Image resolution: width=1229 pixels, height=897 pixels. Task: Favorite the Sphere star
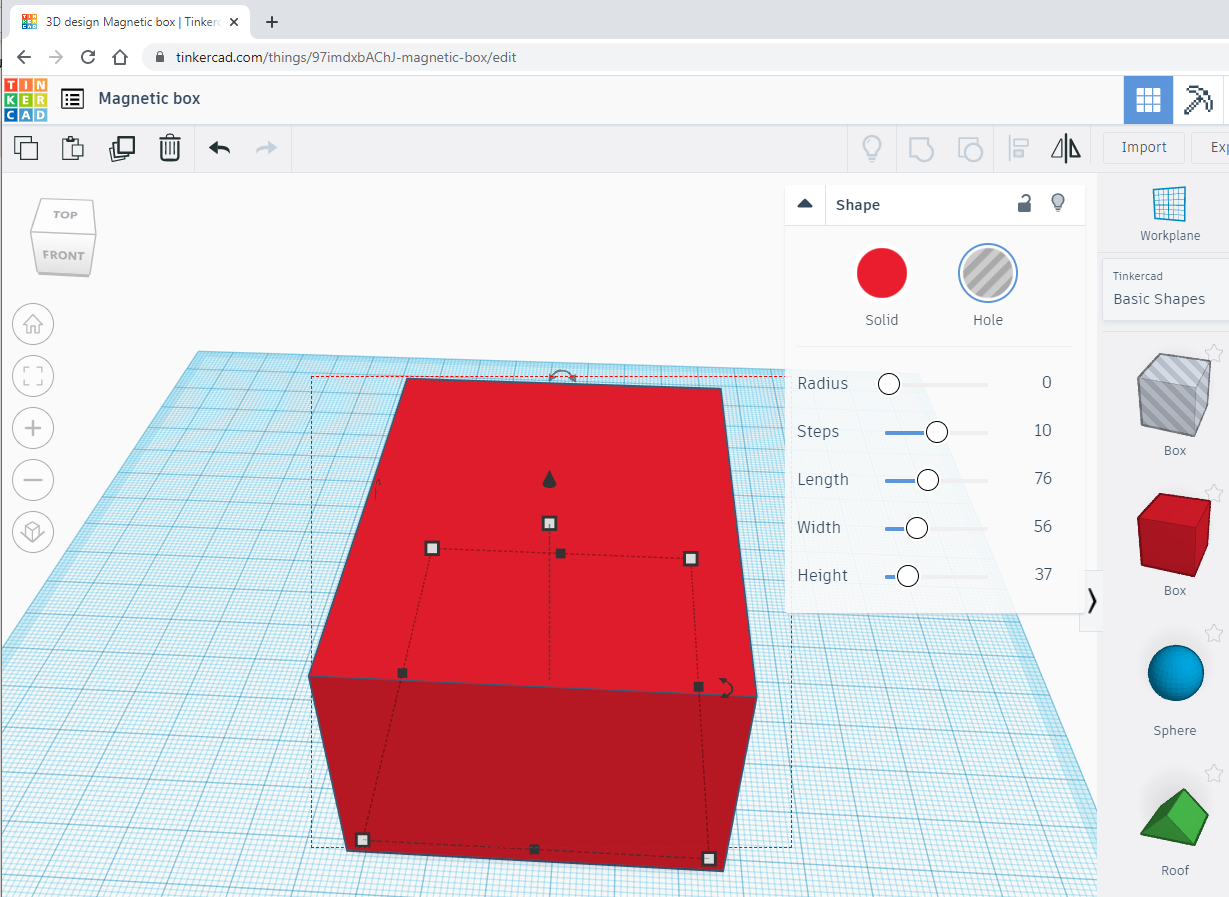(x=1214, y=633)
